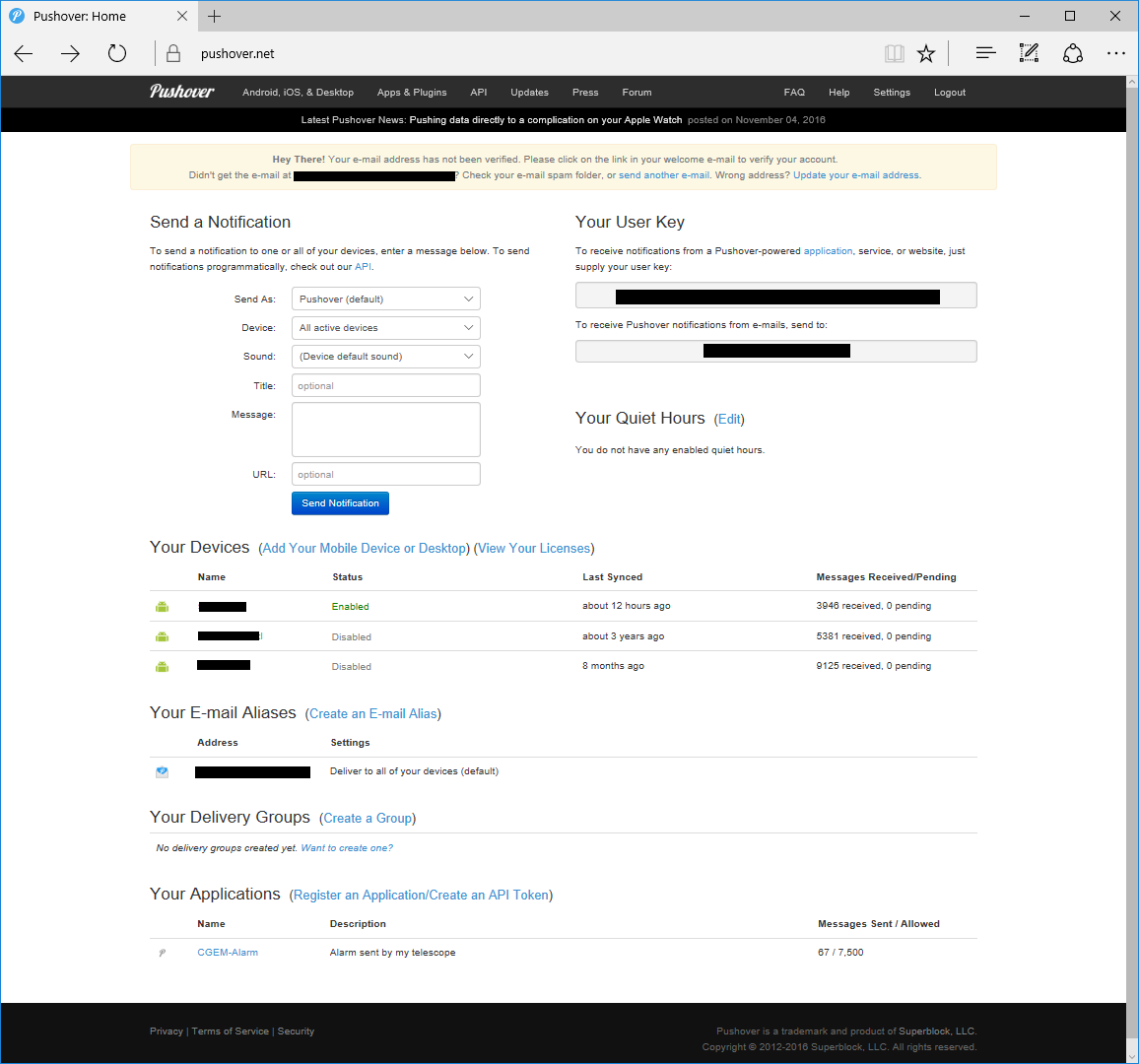Click the Title input field
This screenshot has height=1064, width=1139.
385,385
